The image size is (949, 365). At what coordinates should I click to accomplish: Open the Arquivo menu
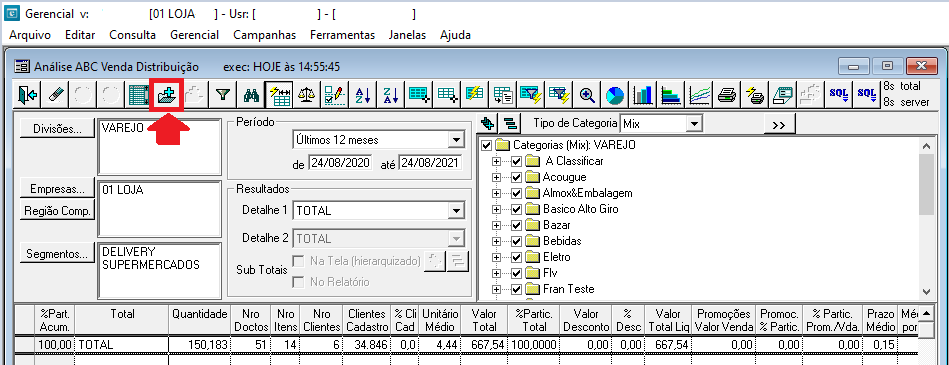tap(30, 35)
